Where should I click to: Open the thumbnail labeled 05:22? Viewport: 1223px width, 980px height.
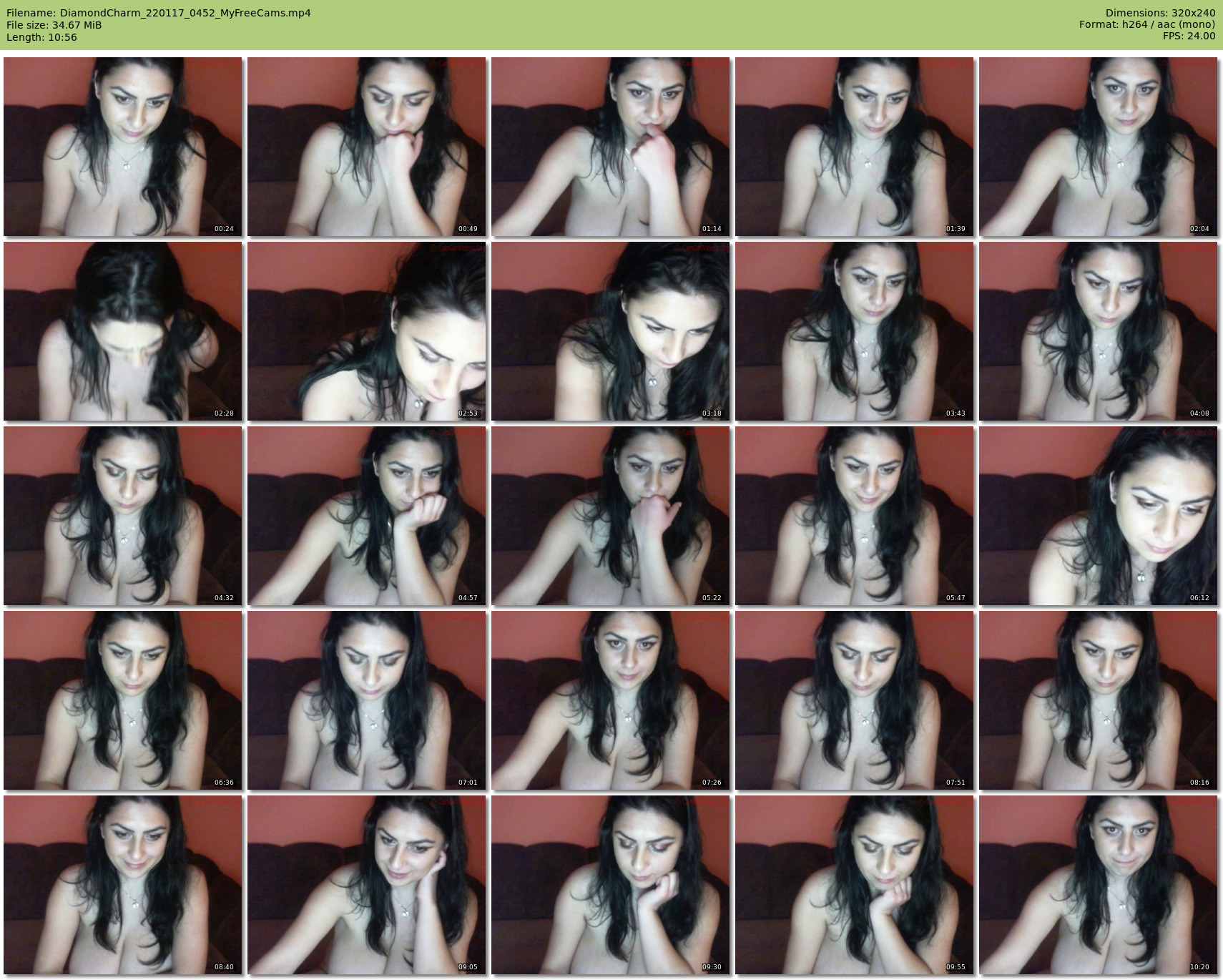pos(611,516)
